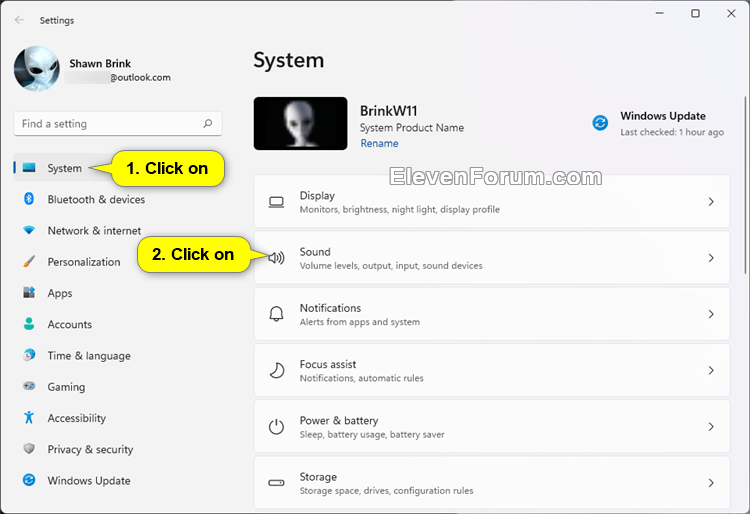Open the Notifications settings title
This screenshot has height=514, width=750.
coord(330,308)
